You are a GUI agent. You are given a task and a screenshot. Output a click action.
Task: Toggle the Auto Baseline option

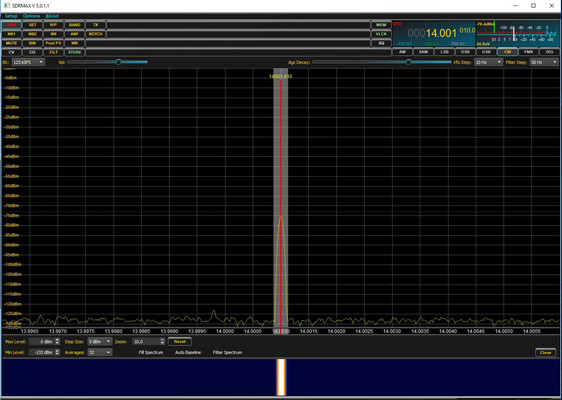(x=188, y=352)
